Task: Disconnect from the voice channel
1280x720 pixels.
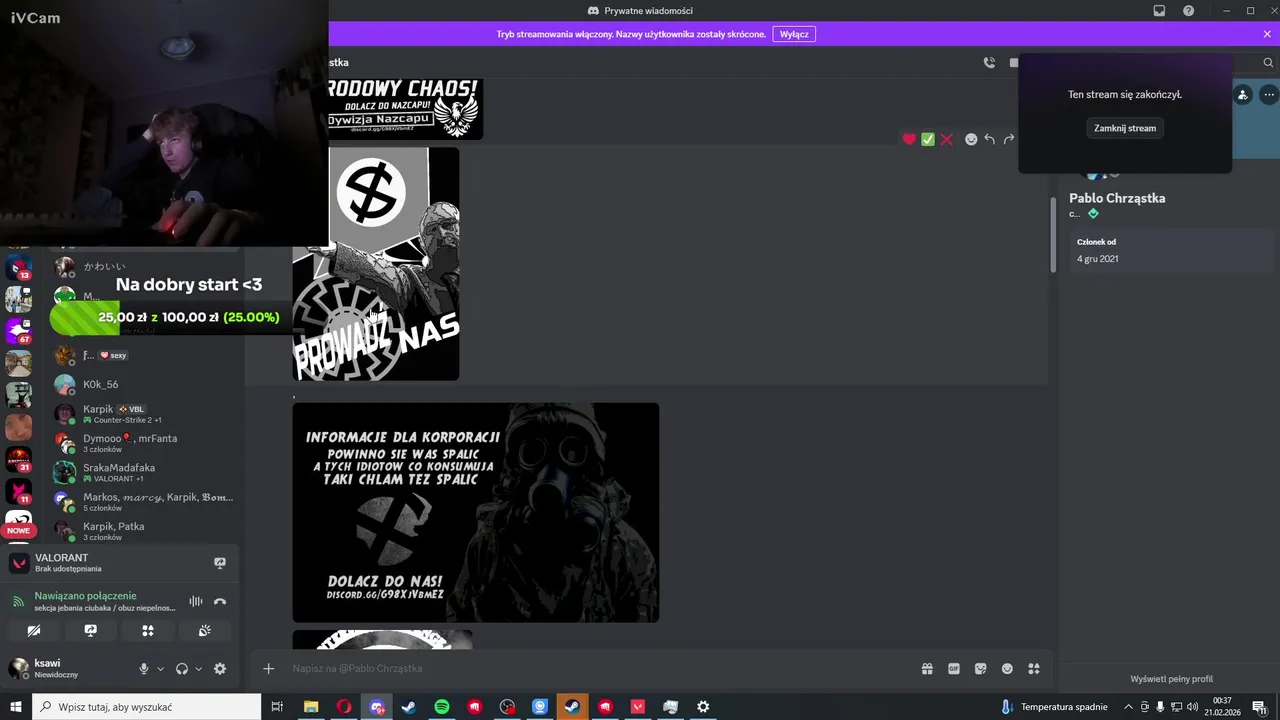Action: (220, 601)
